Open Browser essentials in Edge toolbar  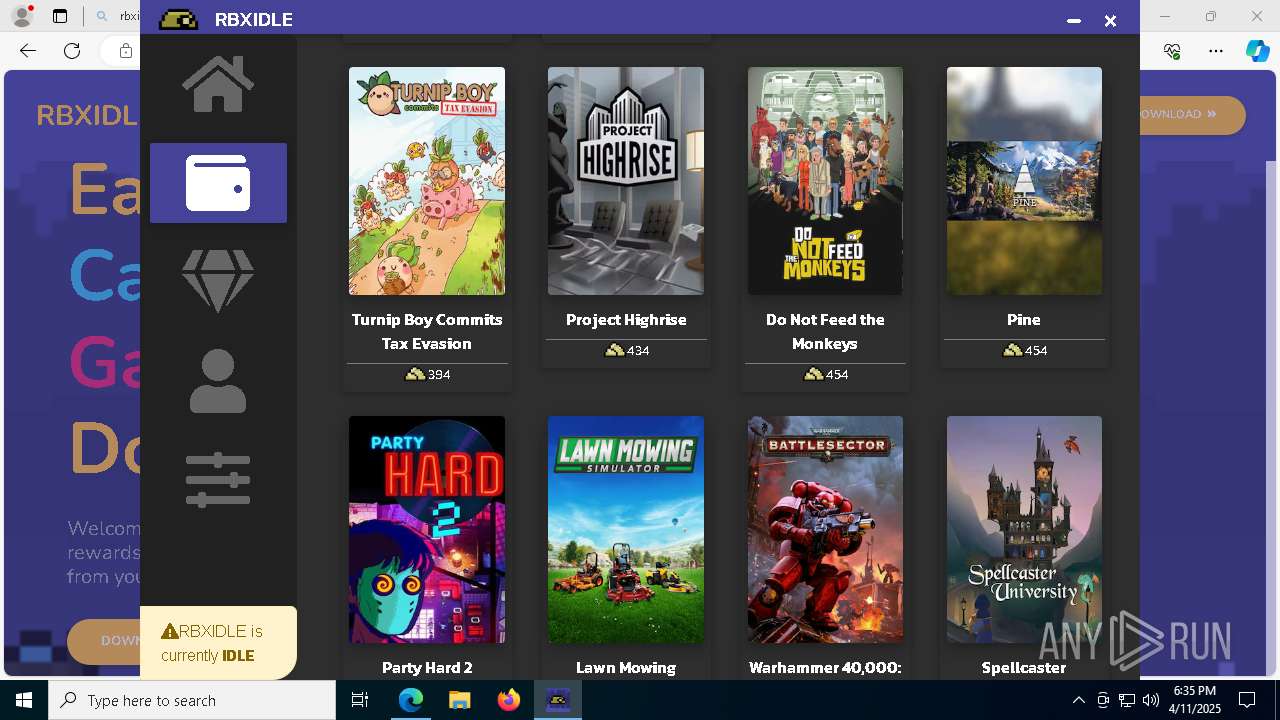point(1172,51)
